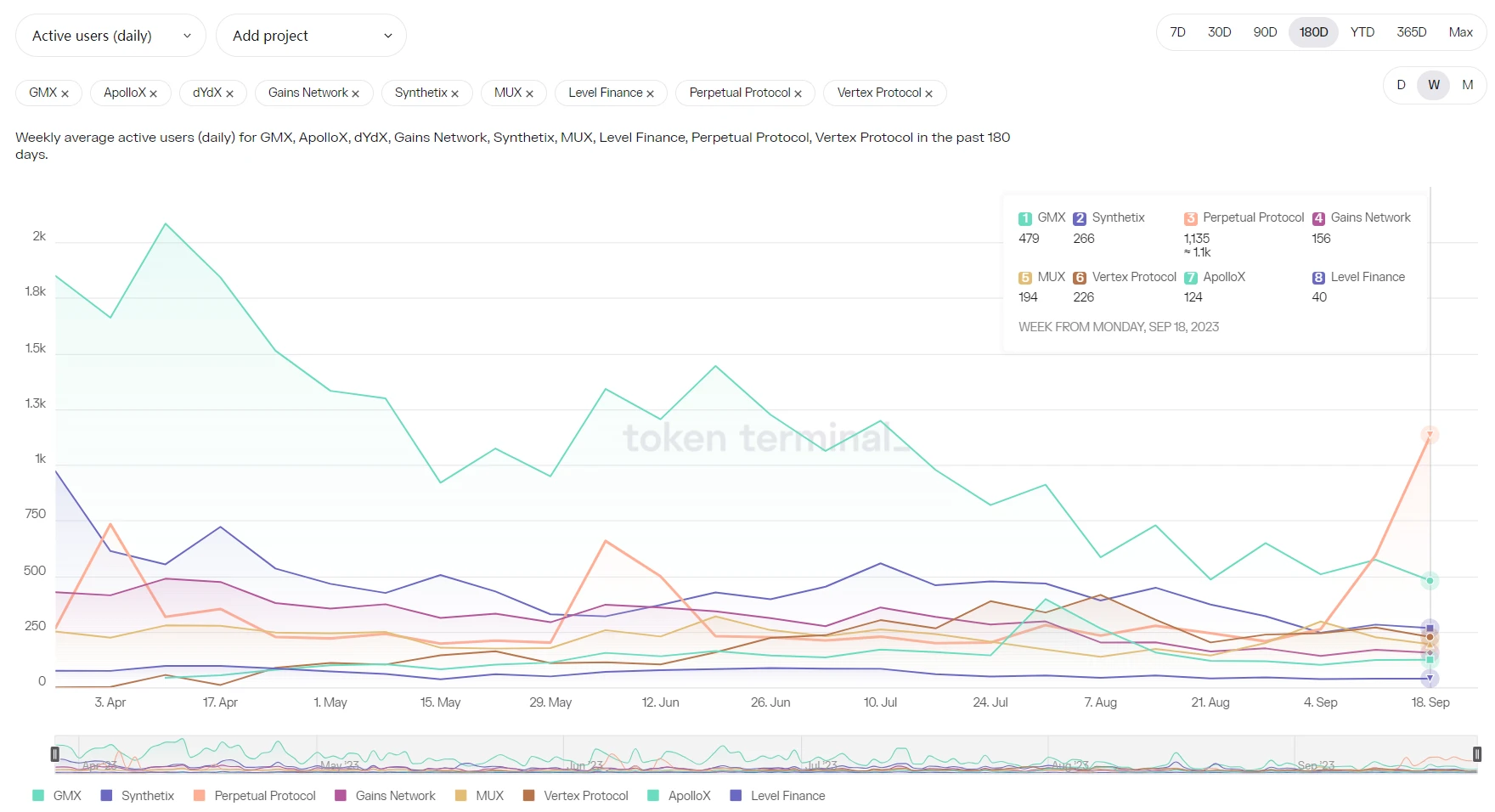The height and width of the screenshot is (812, 1495).
Task: Click the left range navigator handle
Action: [54, 754]
